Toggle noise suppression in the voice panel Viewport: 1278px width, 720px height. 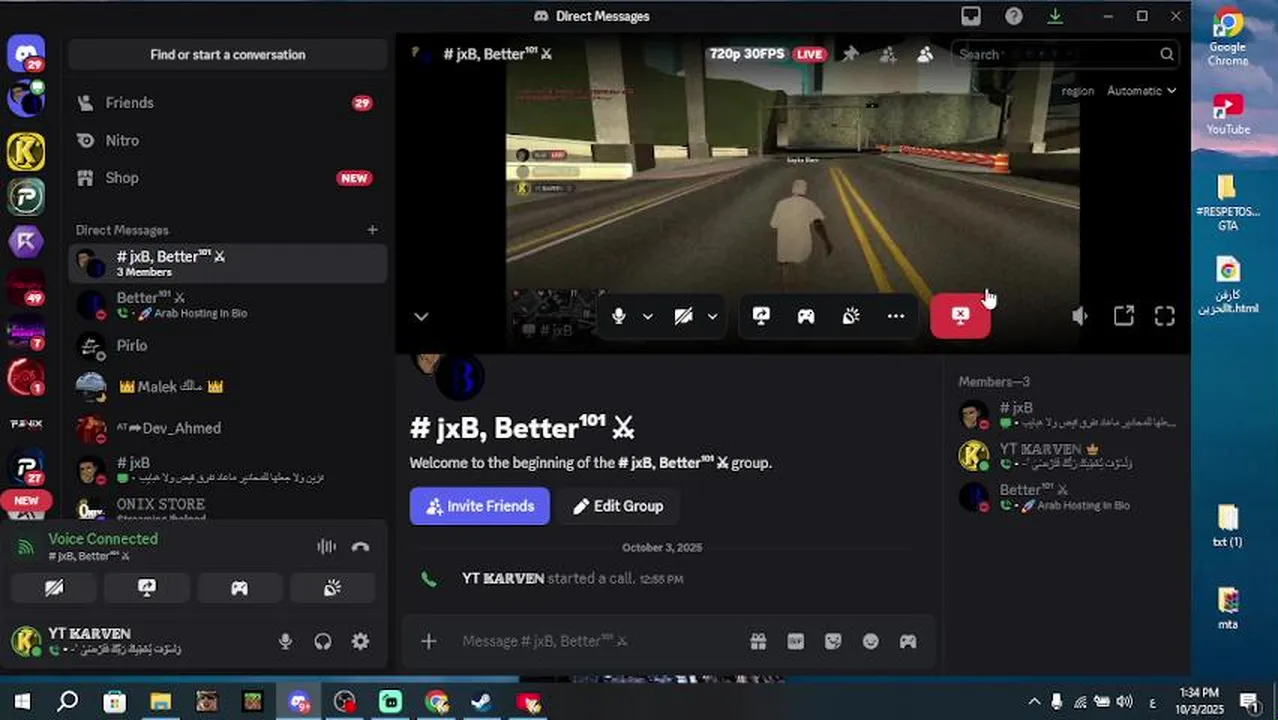pos(326,546)
